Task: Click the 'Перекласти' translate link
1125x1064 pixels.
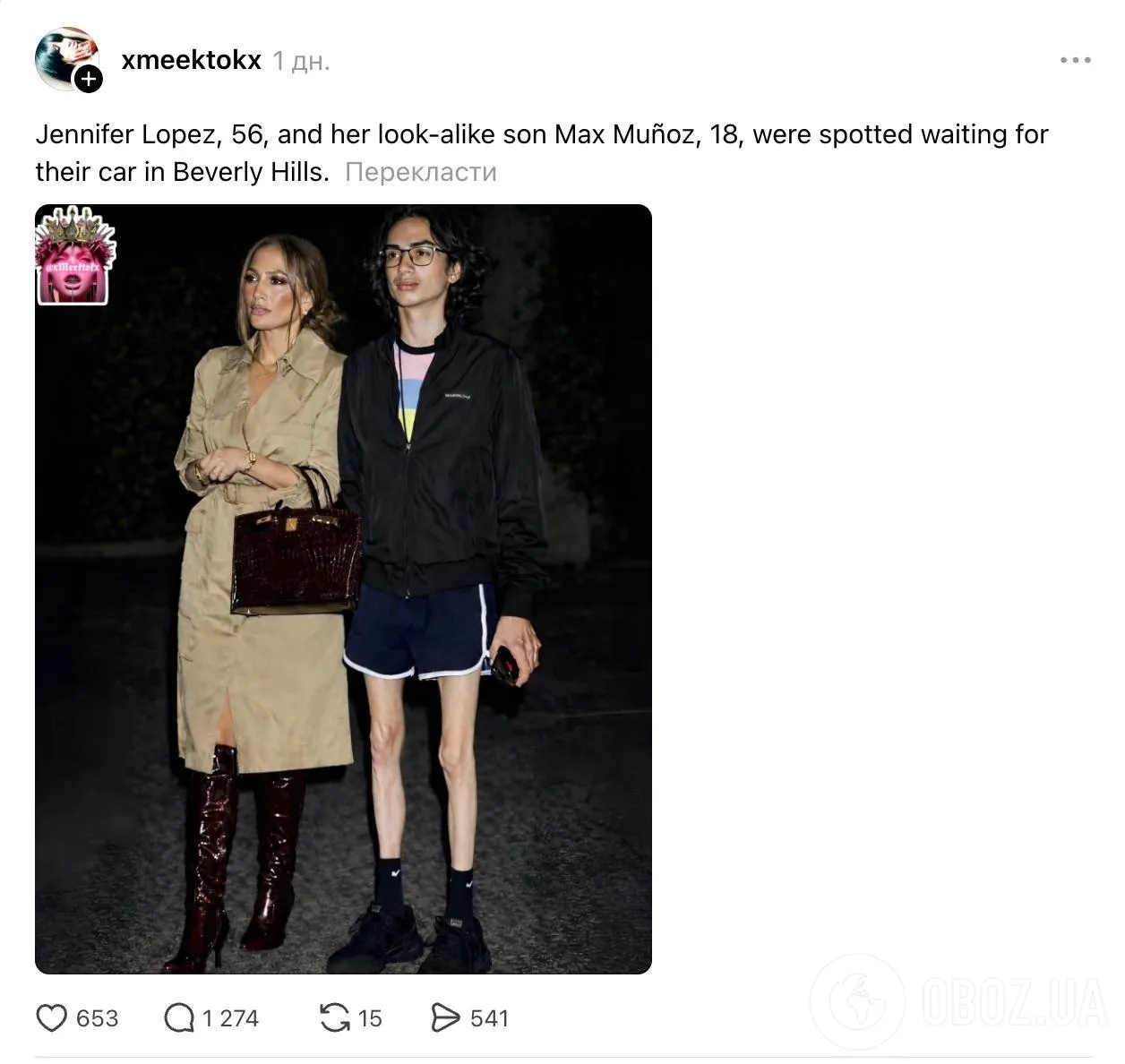Action: coord(420,172)
